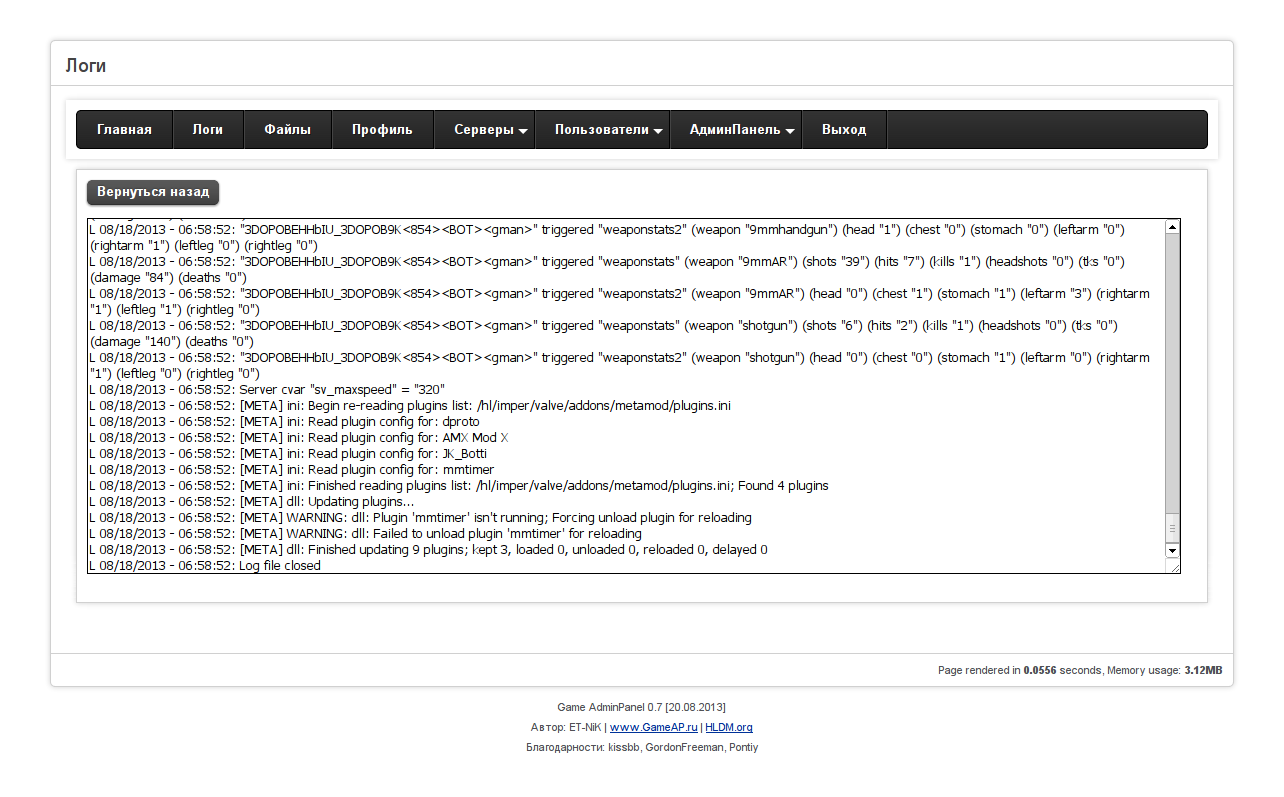Select Логи in the navigation bar
The height and width of the screenshot is (797, 1284).
208,130
